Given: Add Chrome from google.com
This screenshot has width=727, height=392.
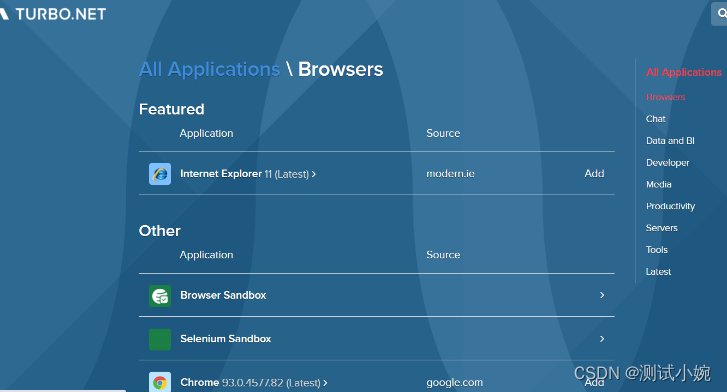Looking at the screenshot, I should pos(594,383).
